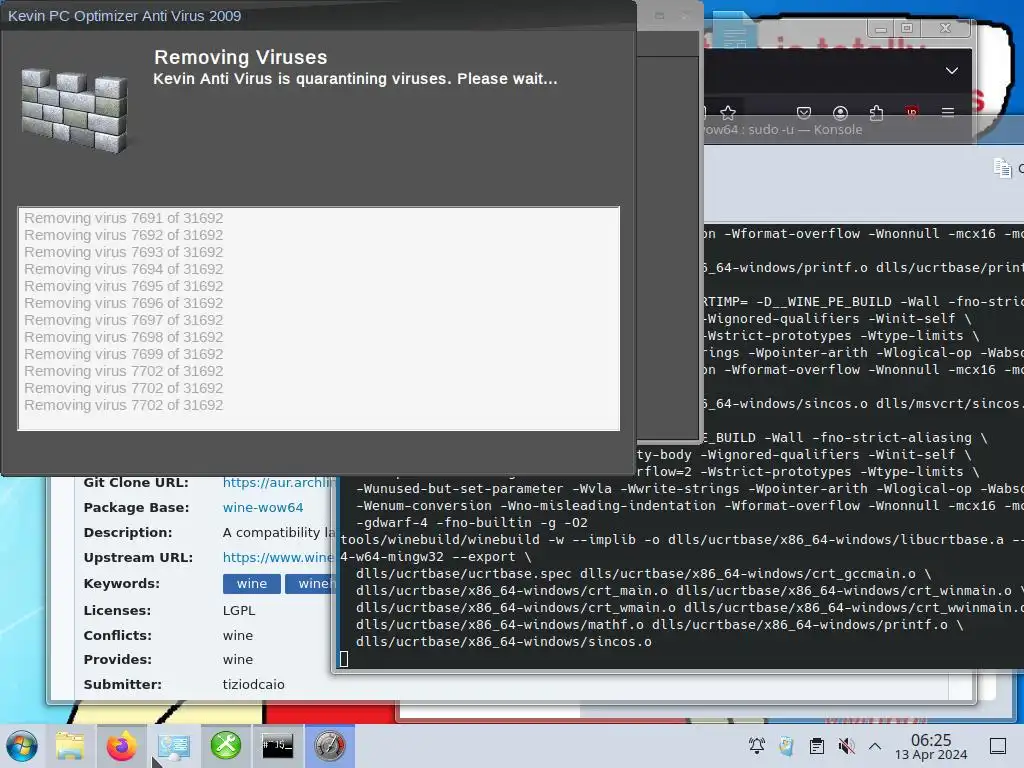Click the 'Removing Viruses' heading text
The height and width of the screenshot is (768, 1024).
click(x=240, y=57)
